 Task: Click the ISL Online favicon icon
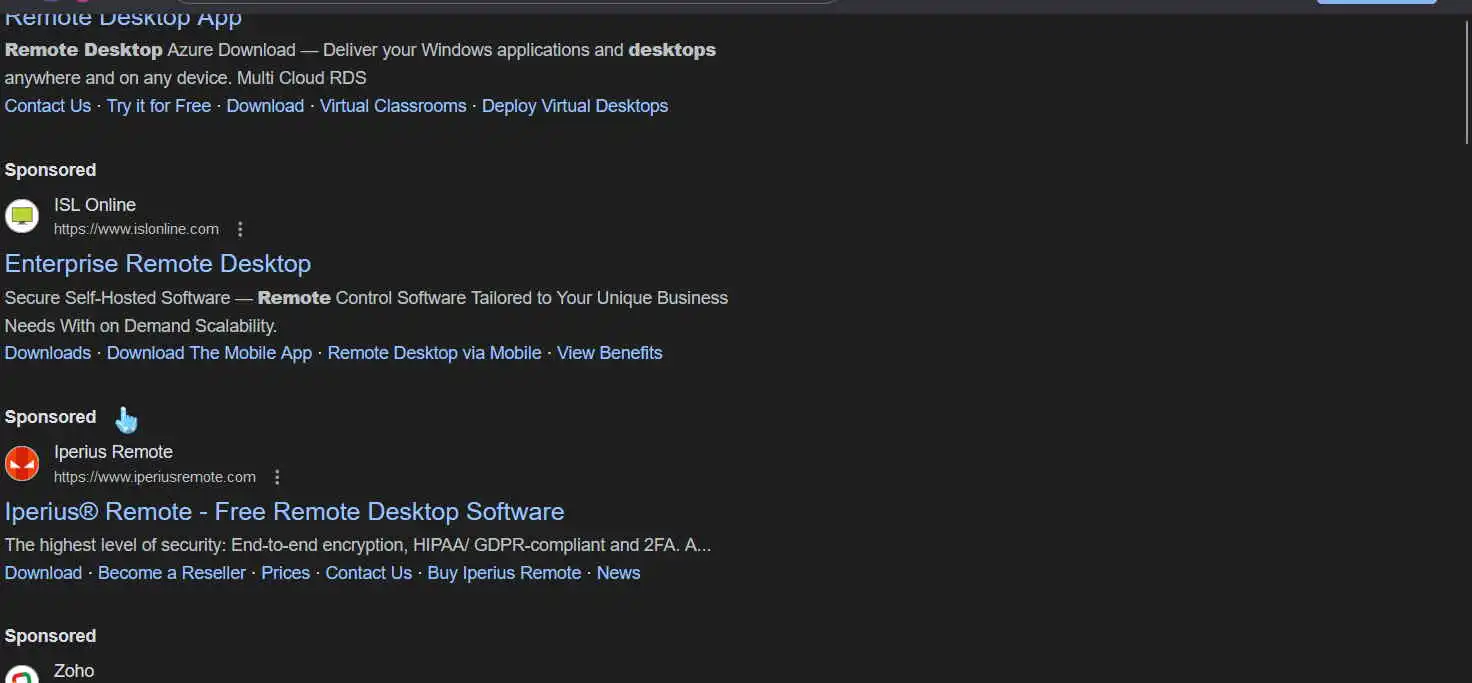(22, 216)
